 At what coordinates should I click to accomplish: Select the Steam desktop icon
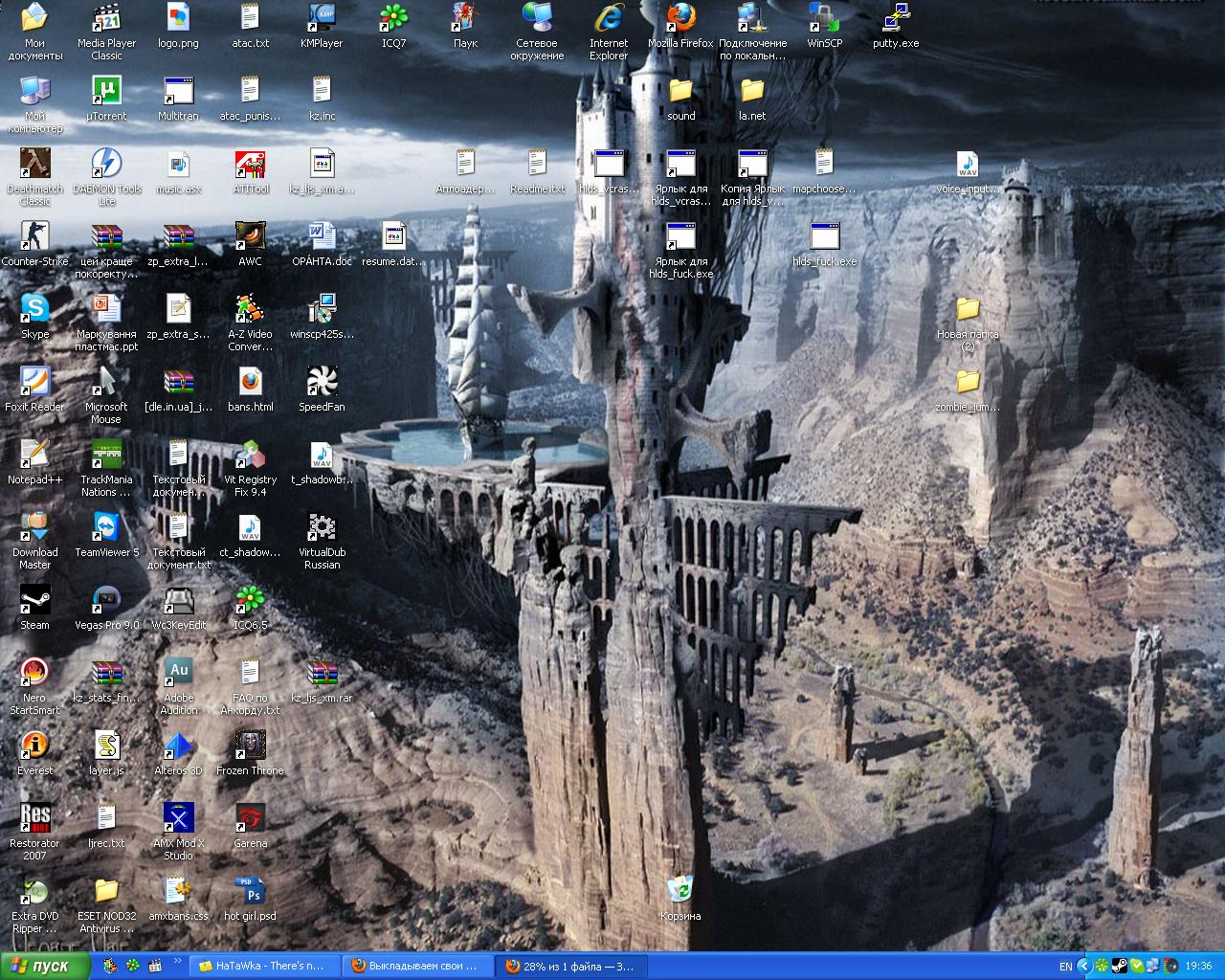pyautogui.click(x=34, y=608)
